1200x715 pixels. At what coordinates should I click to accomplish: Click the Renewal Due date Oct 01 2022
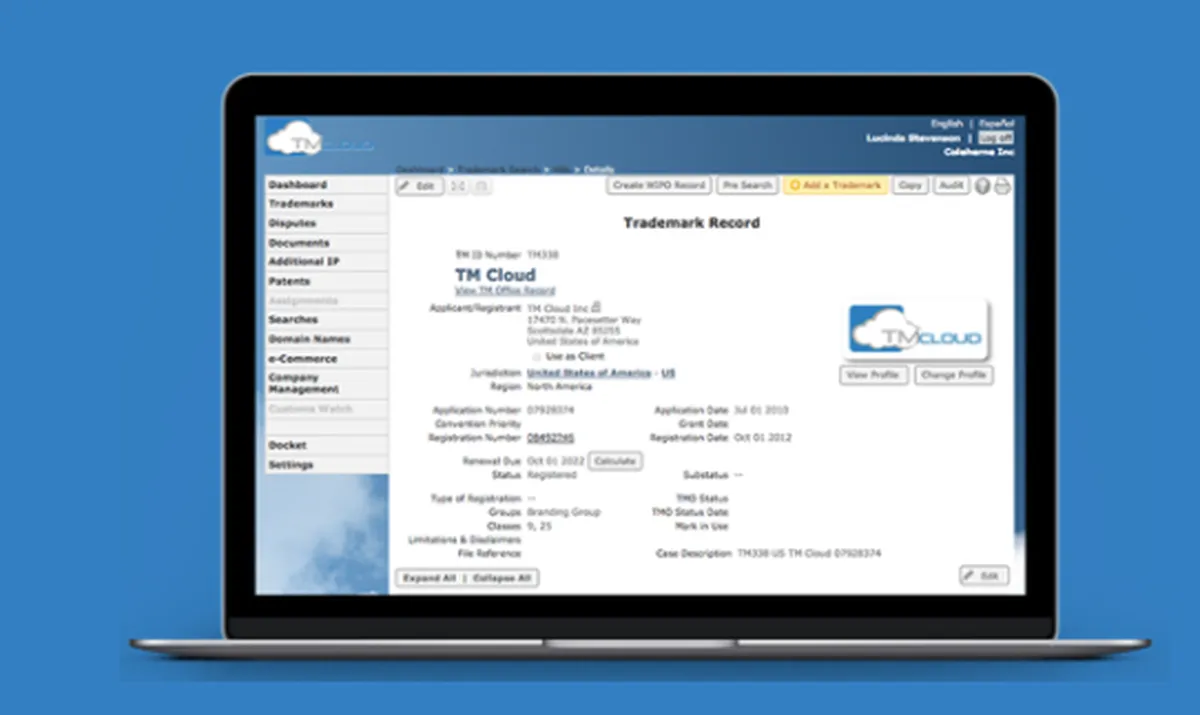pos(554,461)
